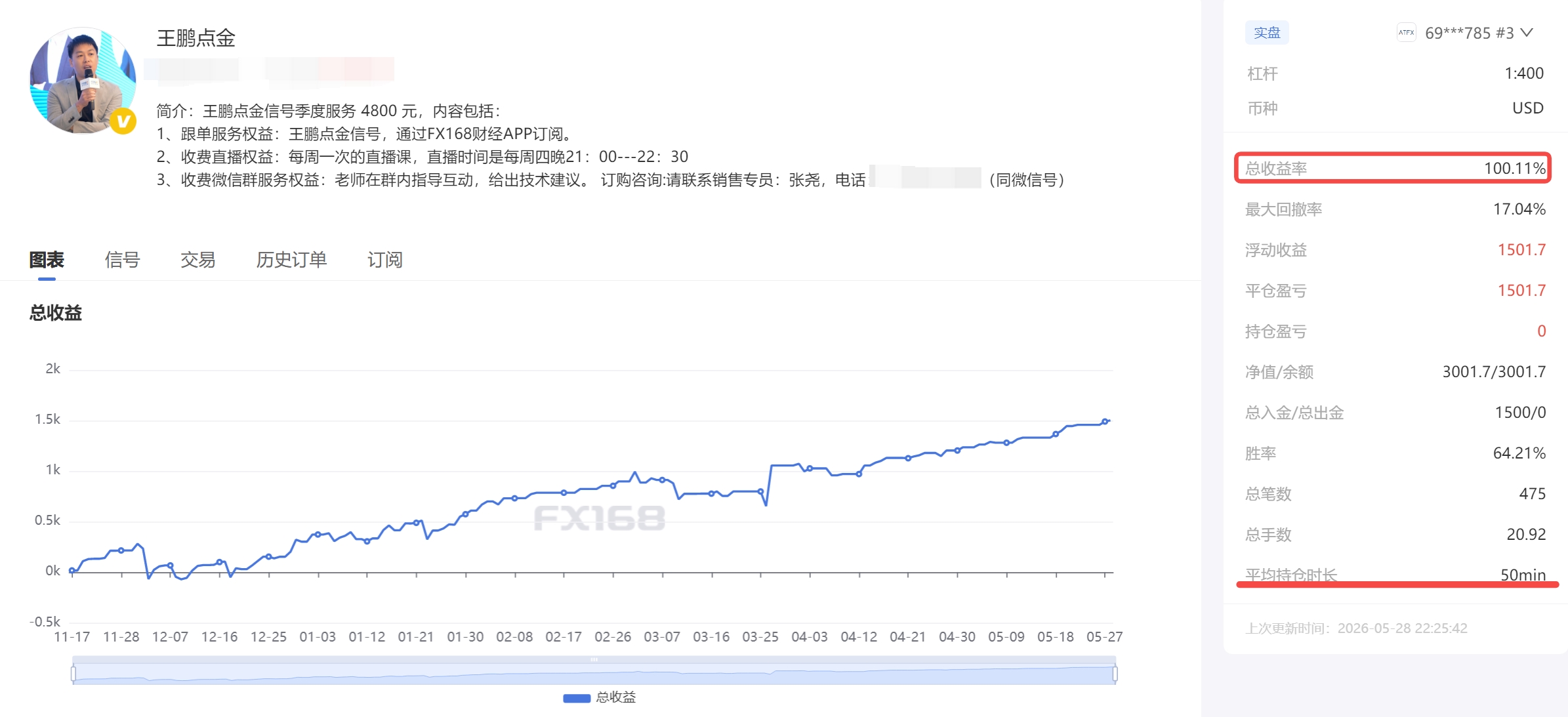Click the 持仓盈亏 value 0
This screenshot has width=1568, height=717.
point(1542,331)
